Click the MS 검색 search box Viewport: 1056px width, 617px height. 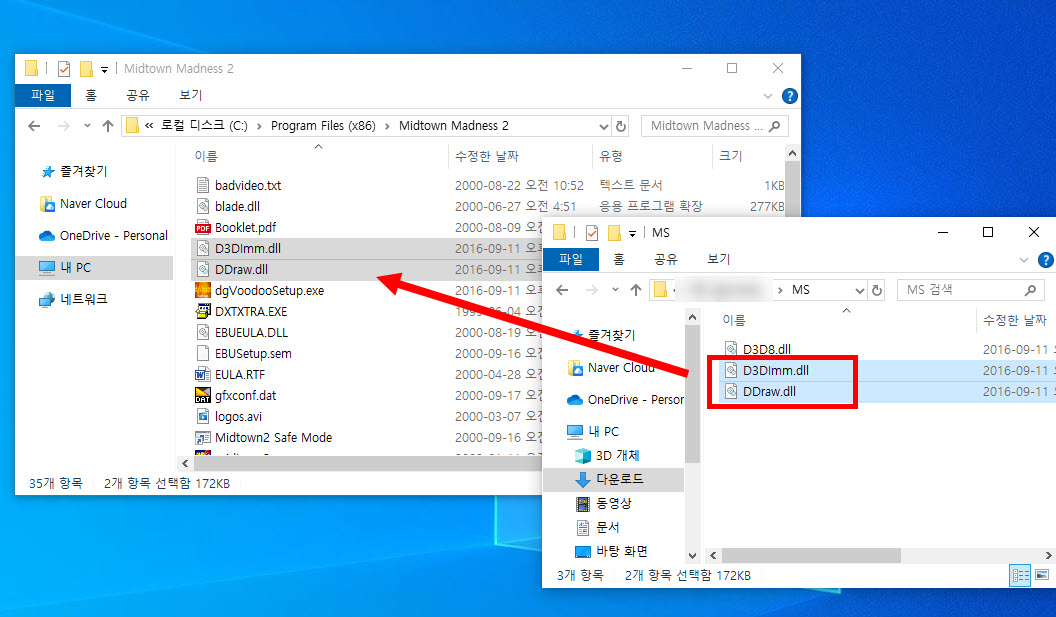(970, 290)
